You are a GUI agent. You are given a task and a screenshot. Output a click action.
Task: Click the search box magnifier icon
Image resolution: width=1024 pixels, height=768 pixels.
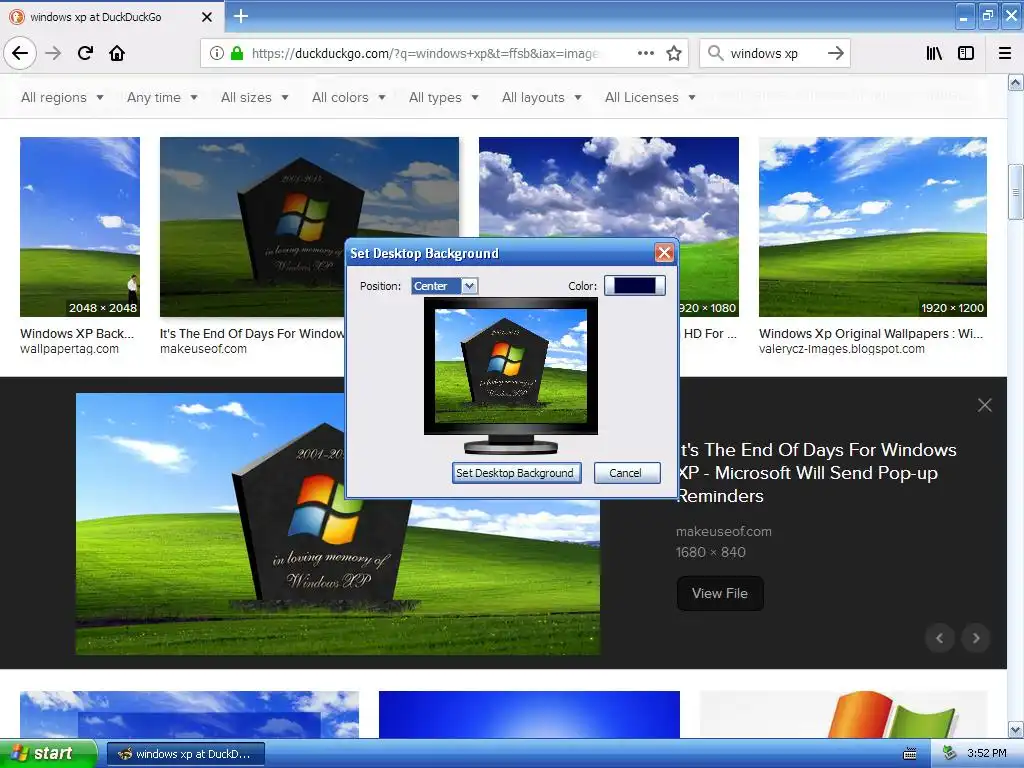pyautogui.click(x=716, y=53)
